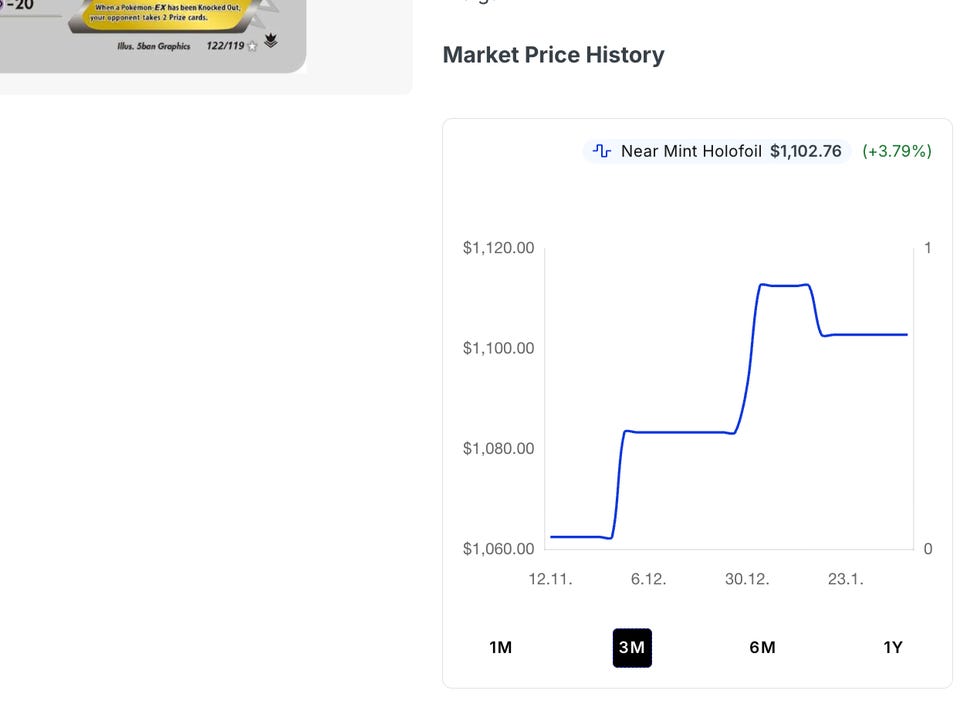This screenshot has width=960, height=721.
Task: Click the 23.1. date on the x-axis
Action: (845, 579)
